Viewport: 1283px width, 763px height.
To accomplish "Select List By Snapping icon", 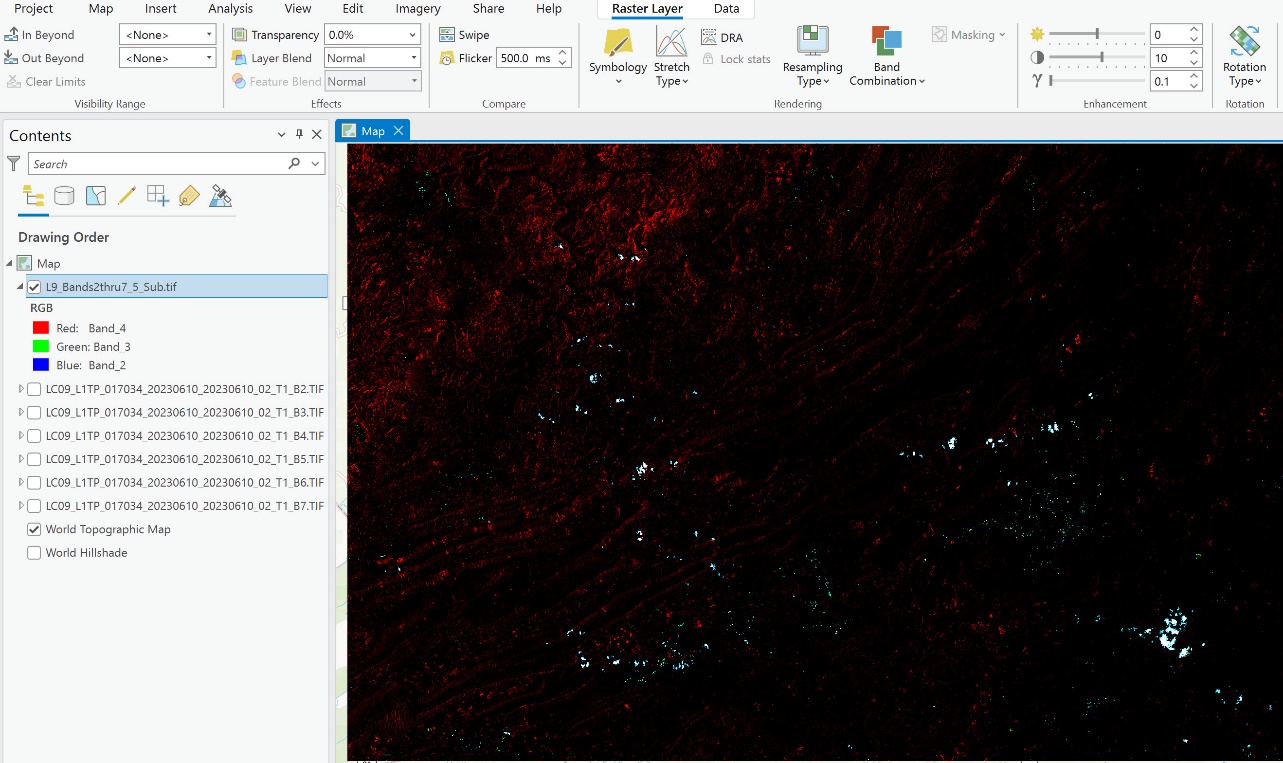I will point(158,196).
